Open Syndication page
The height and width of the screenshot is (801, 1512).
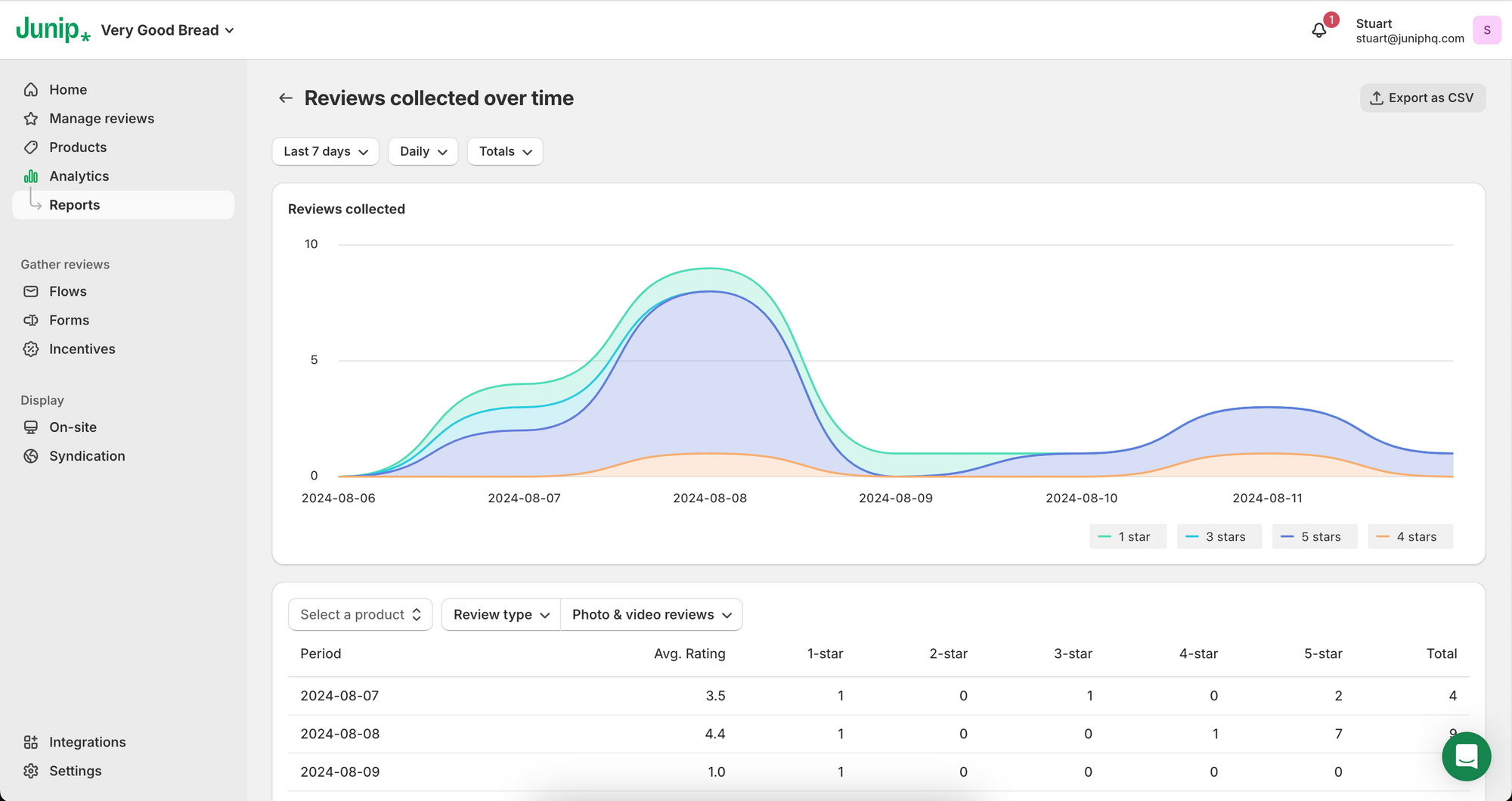point(87,456)
